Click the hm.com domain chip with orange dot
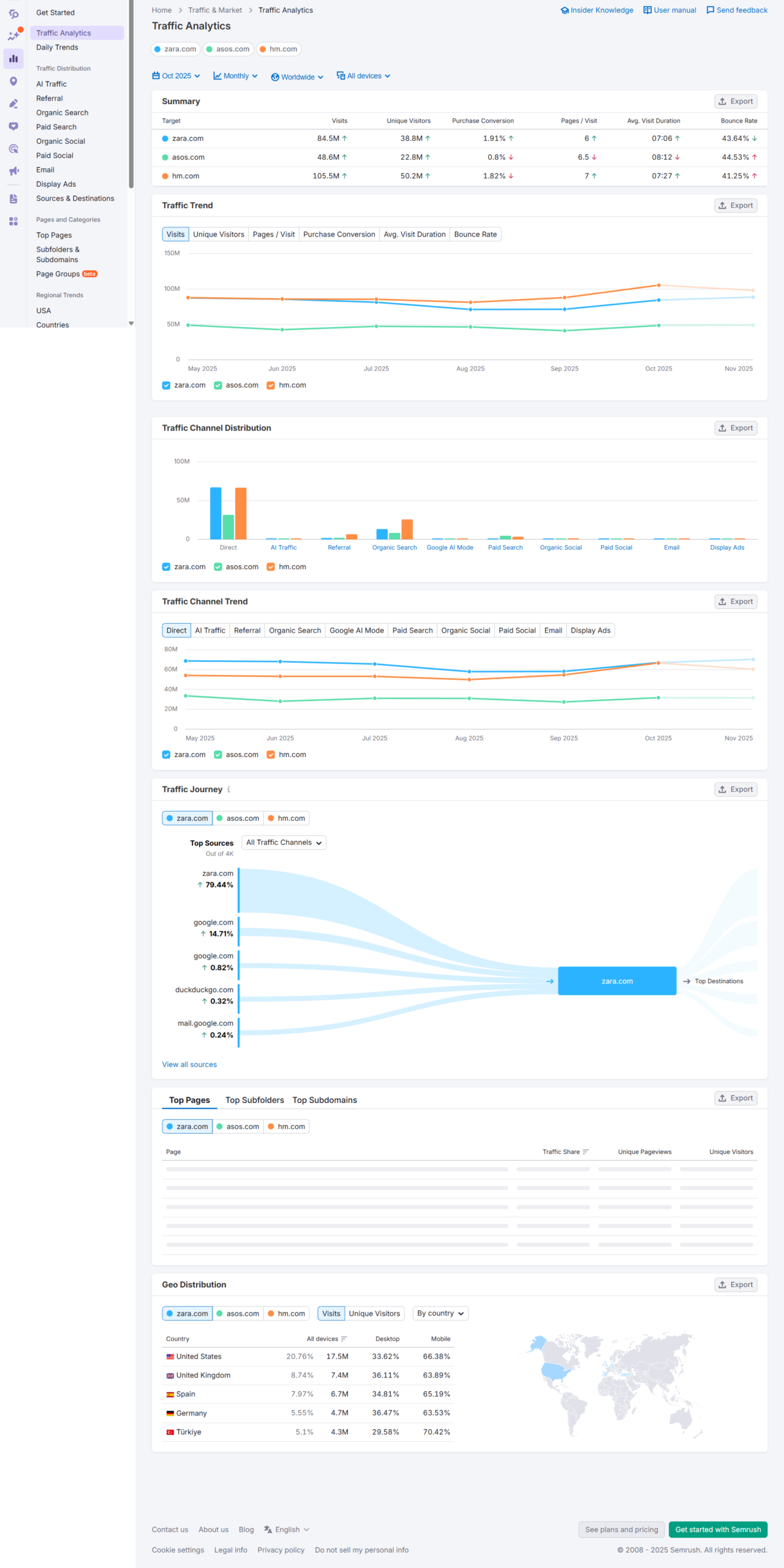Screen dimensions: 784x1568 click(x=279, y=49)
